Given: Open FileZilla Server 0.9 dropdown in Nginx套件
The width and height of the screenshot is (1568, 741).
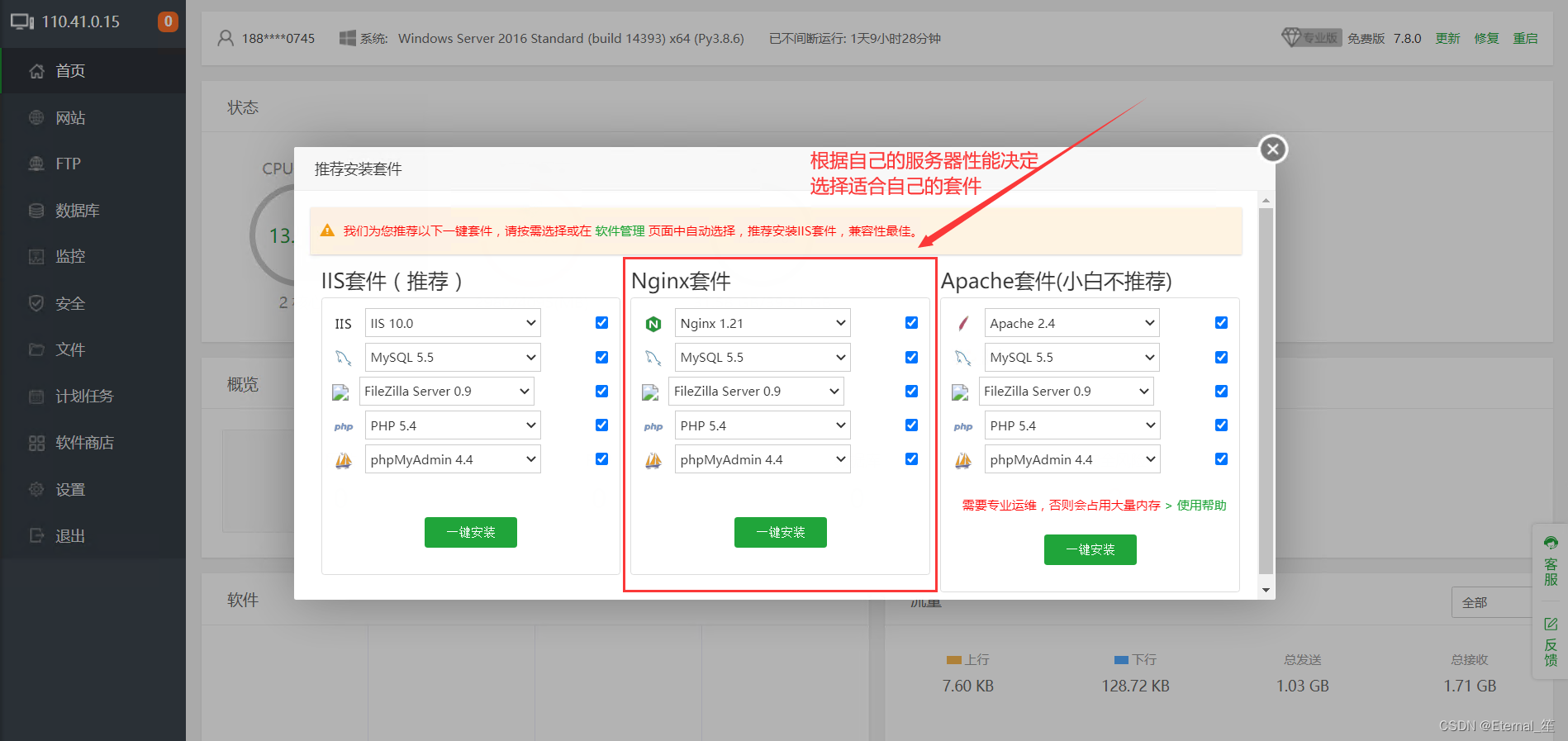Looking at the screenshot, I should point(756,392).
